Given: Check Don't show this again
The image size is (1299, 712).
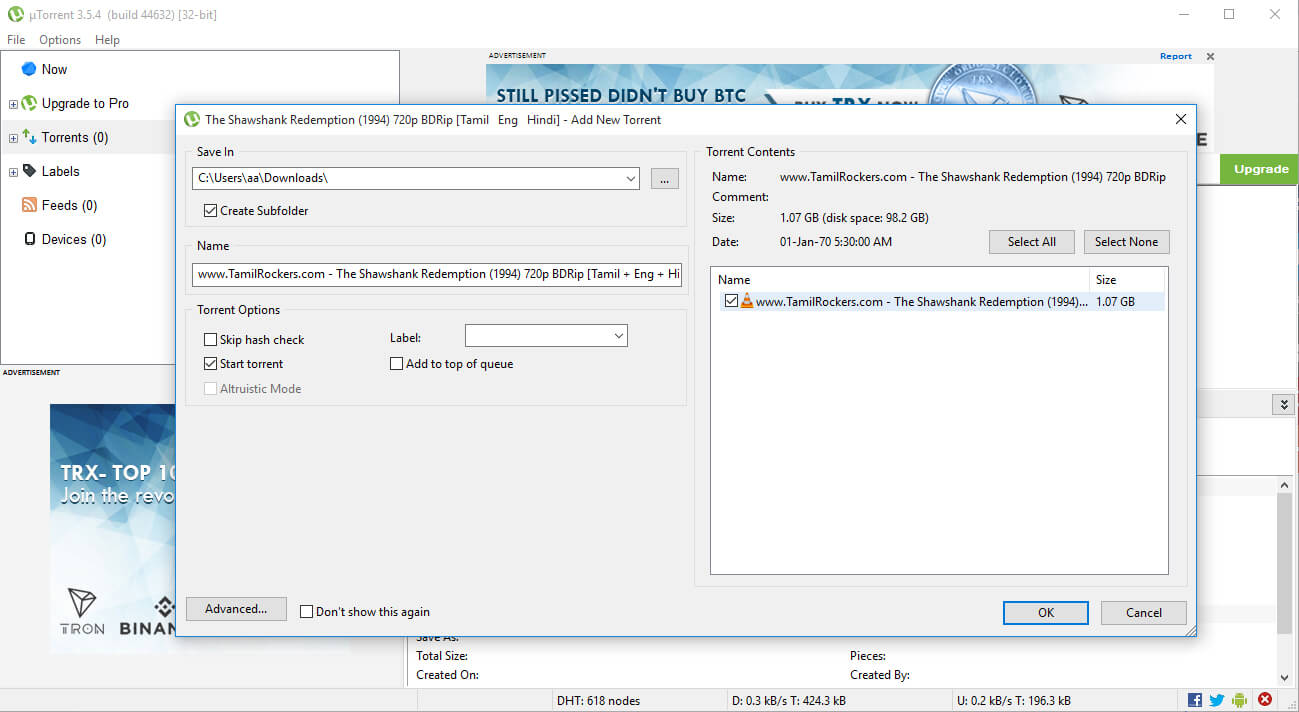Looking at the screenshot, I should (x=306, y=611).
